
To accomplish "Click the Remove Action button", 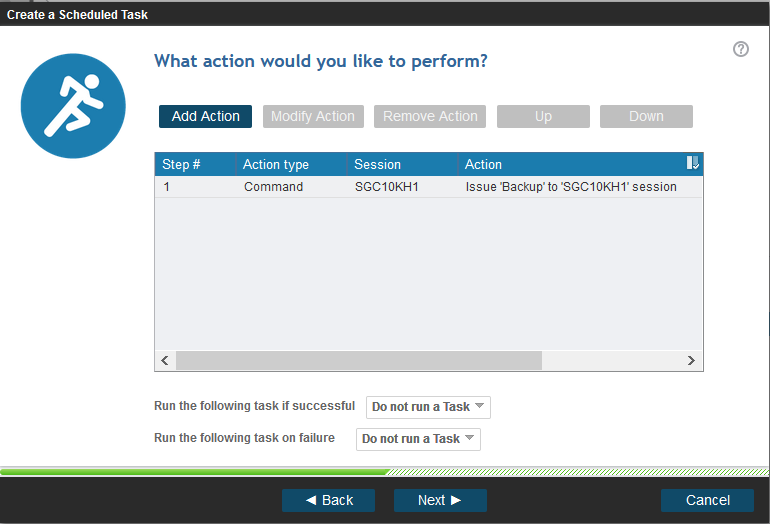I will pos(430,116).
